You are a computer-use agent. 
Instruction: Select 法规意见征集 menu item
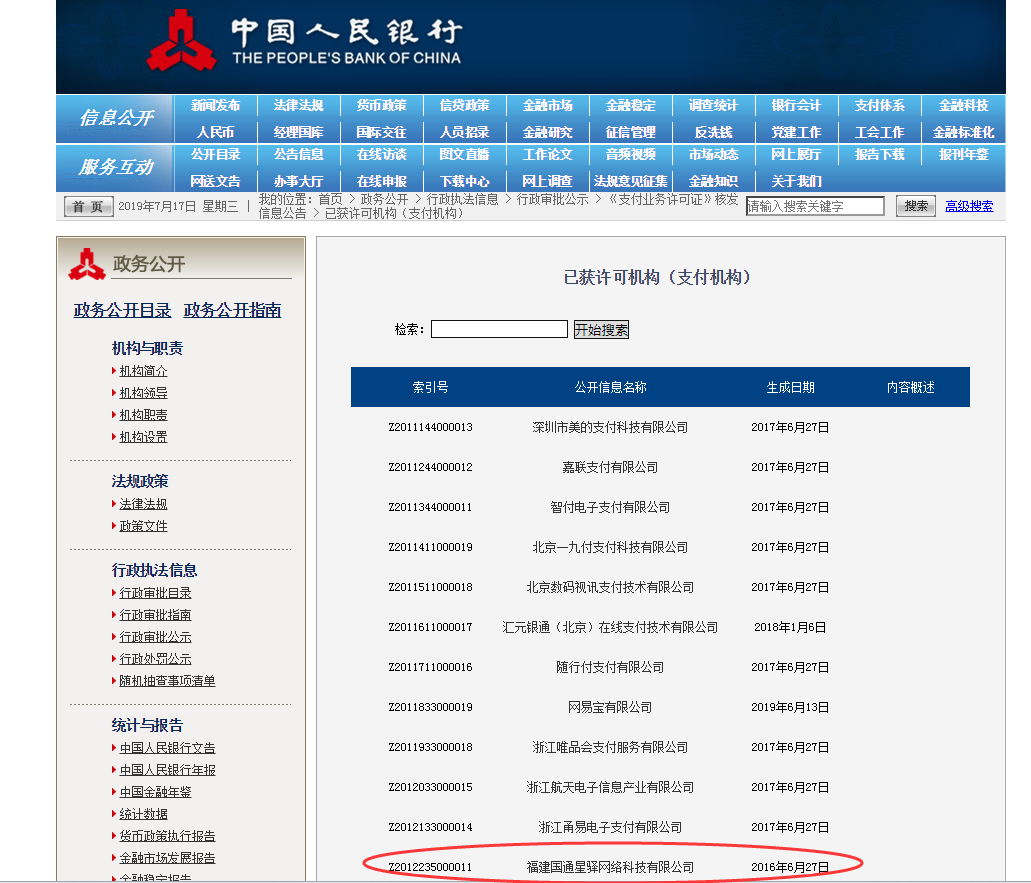tap(631, 181)
